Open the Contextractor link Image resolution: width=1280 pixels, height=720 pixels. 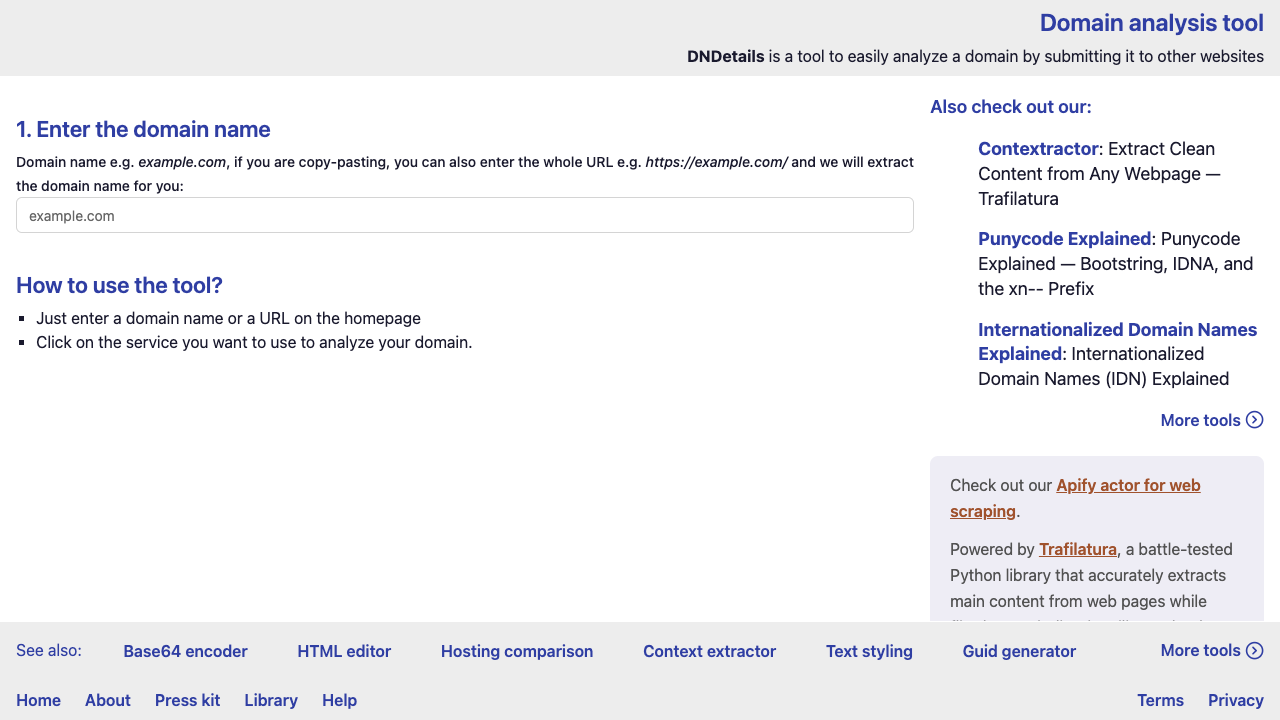pyautogui.click(x=1038, y=149)
